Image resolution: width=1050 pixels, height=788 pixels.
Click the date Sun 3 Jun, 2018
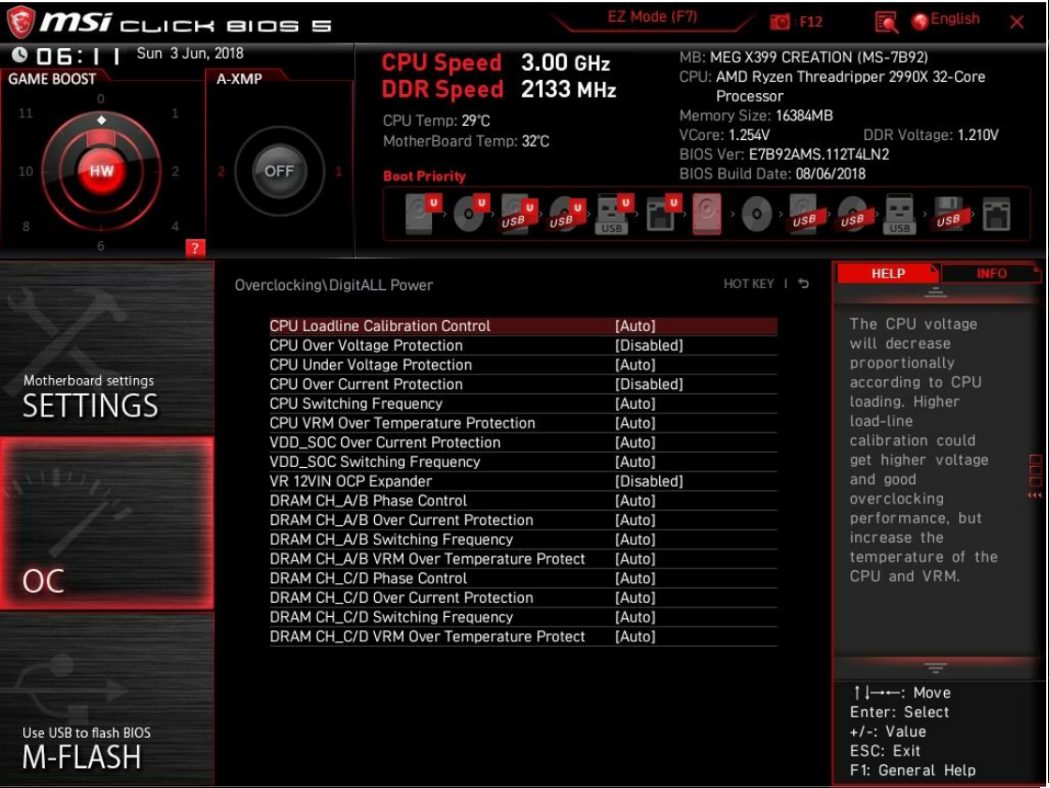190,54
